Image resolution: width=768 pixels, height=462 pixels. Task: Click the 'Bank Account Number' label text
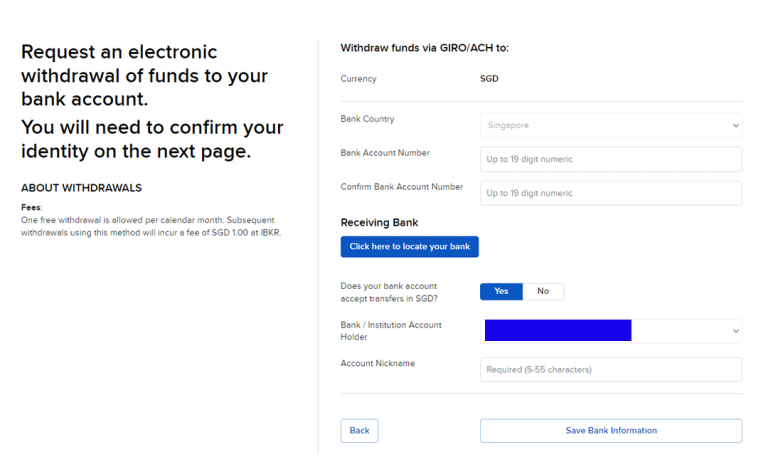385,153
